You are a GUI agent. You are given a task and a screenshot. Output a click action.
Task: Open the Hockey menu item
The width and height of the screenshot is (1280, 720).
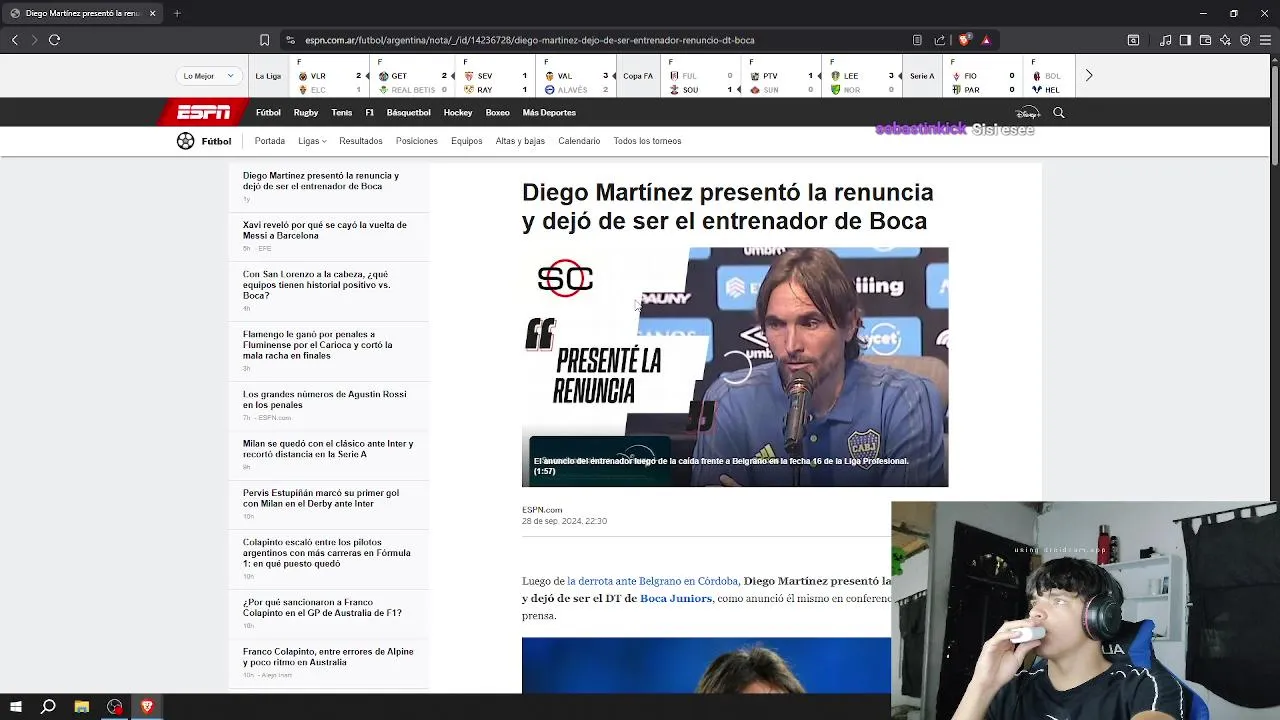458,113
